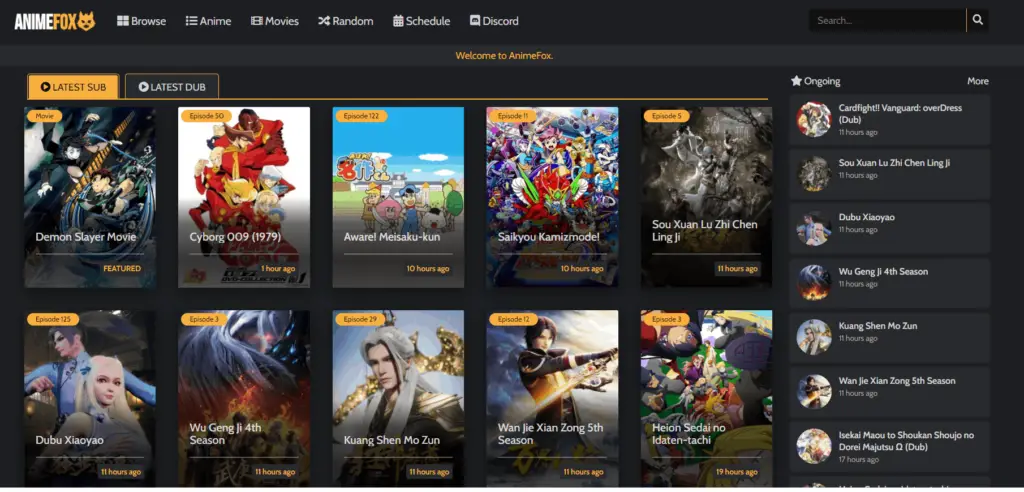Open Demon Slayer Movie poster card
1024x492 pixels.
[90, 197]
